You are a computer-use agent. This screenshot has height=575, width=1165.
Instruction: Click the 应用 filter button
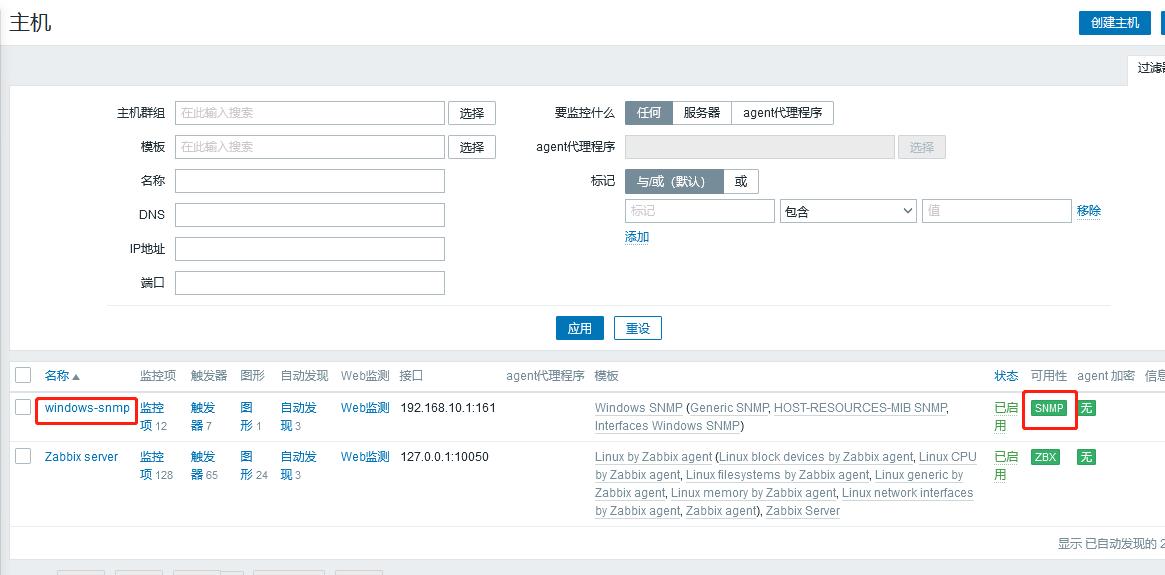(580, 328)
